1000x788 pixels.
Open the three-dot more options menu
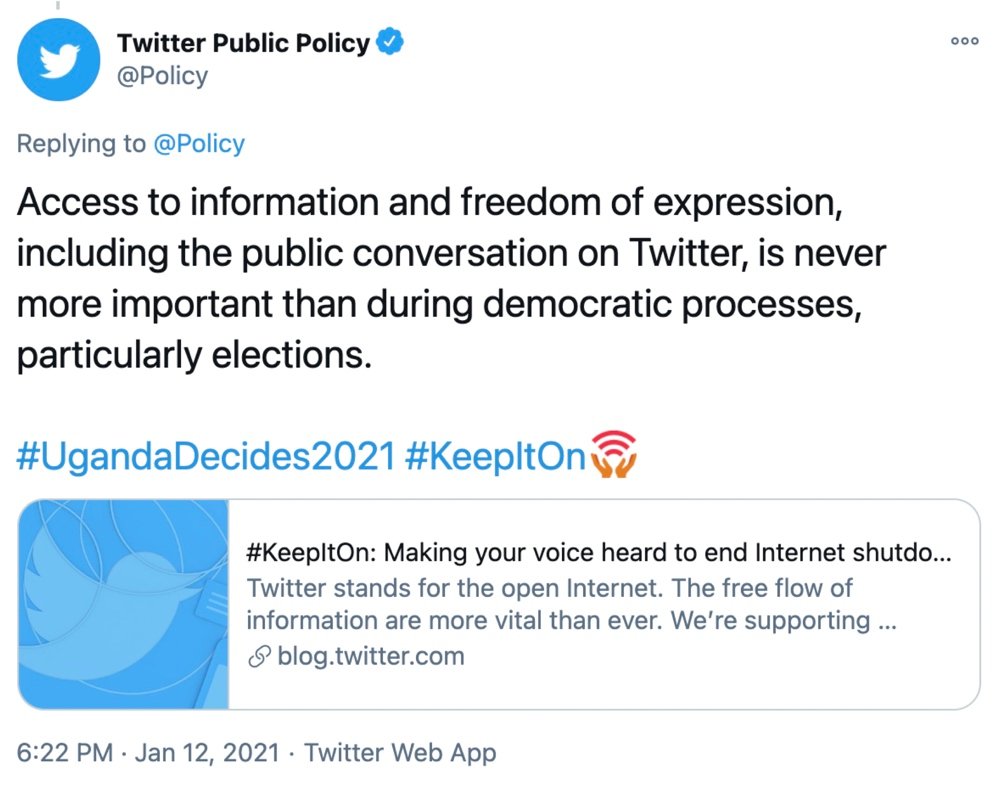tap(964, 42)
